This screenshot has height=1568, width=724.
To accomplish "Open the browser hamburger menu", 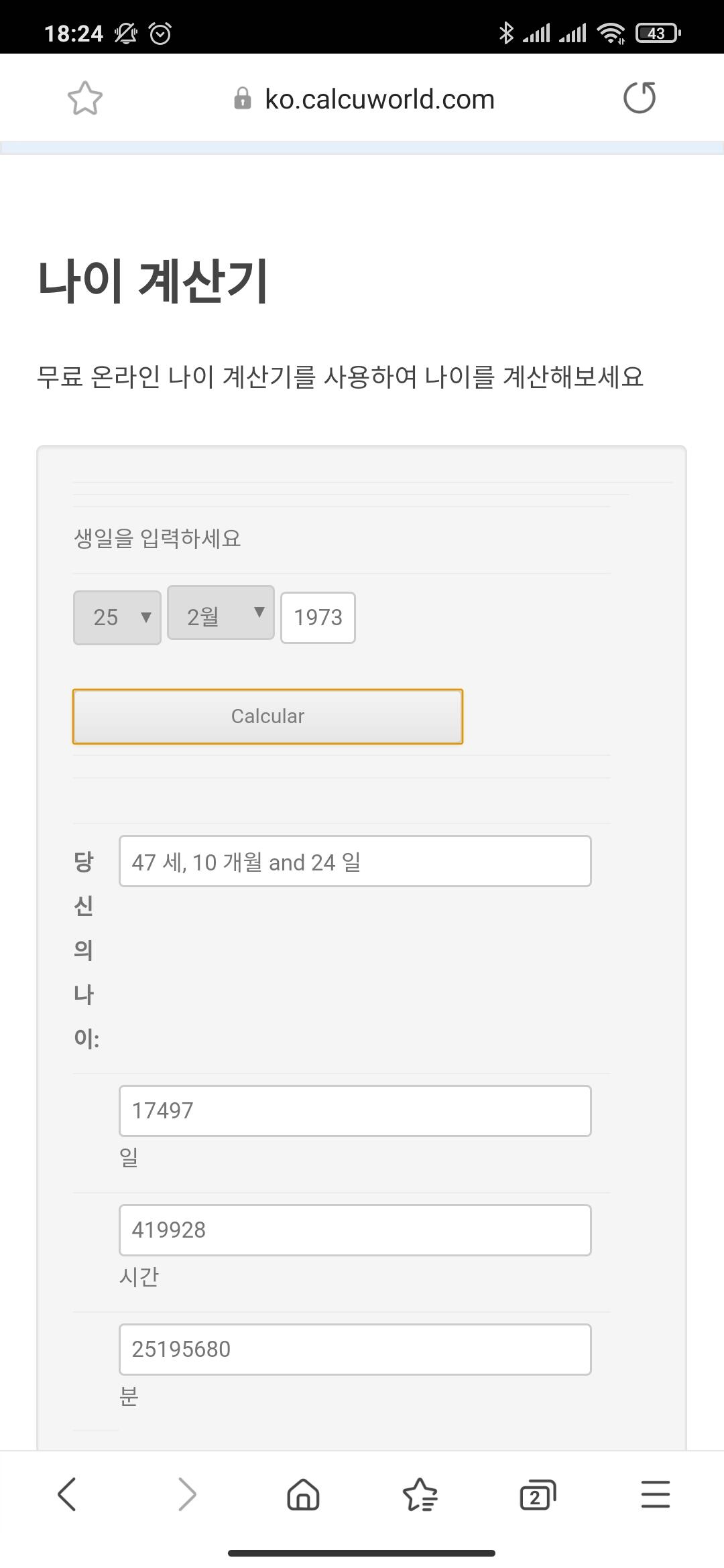I will (655, 1494).
